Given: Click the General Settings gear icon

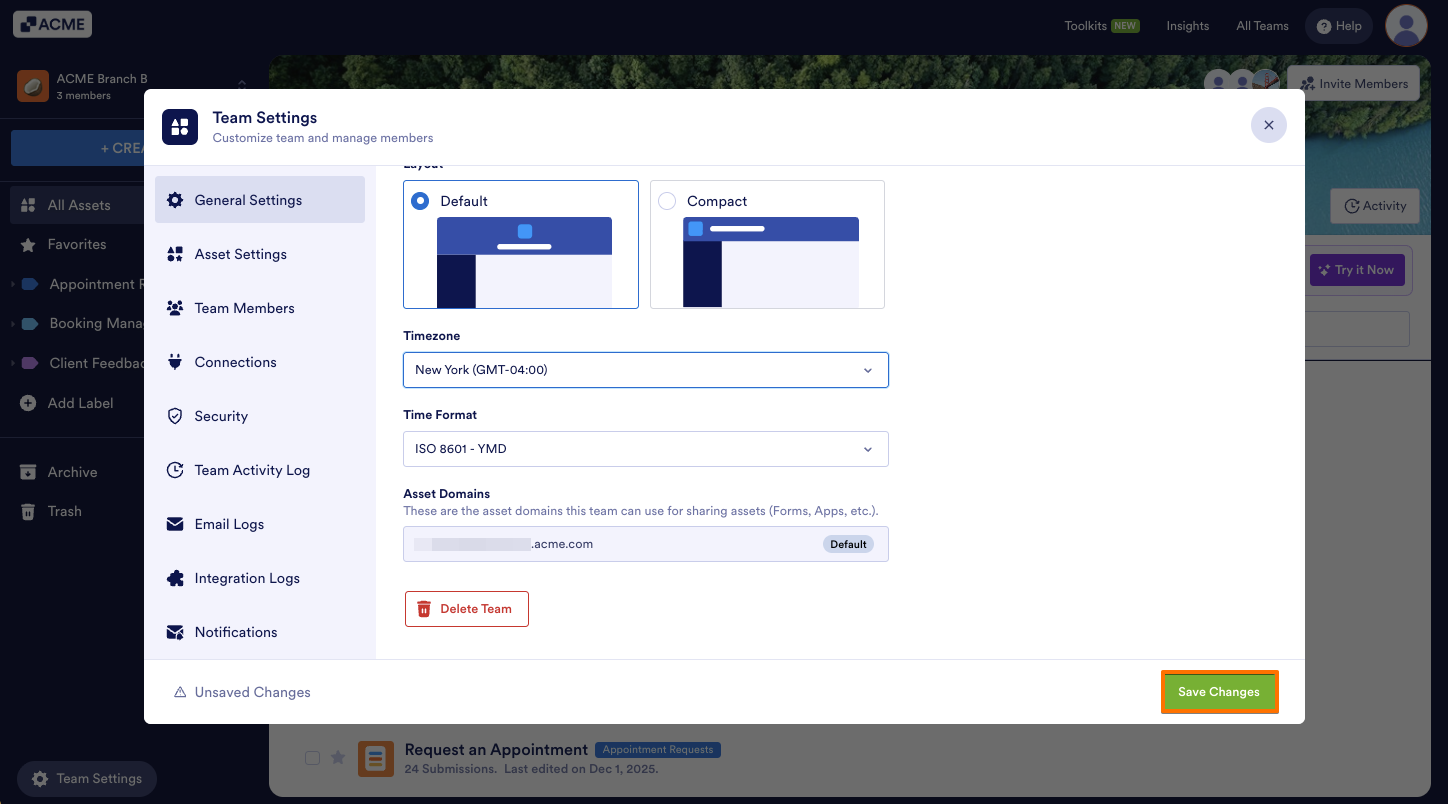Looking at the screenshot, I should (x=175, y=200).
